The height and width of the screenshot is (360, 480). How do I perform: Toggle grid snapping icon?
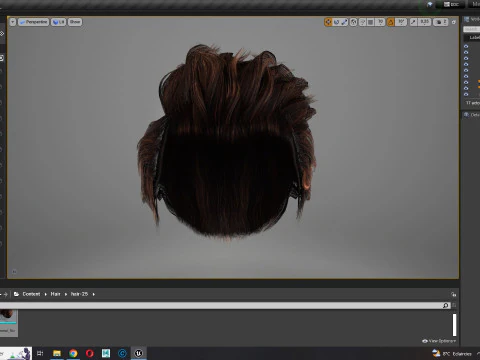point(371,22)
